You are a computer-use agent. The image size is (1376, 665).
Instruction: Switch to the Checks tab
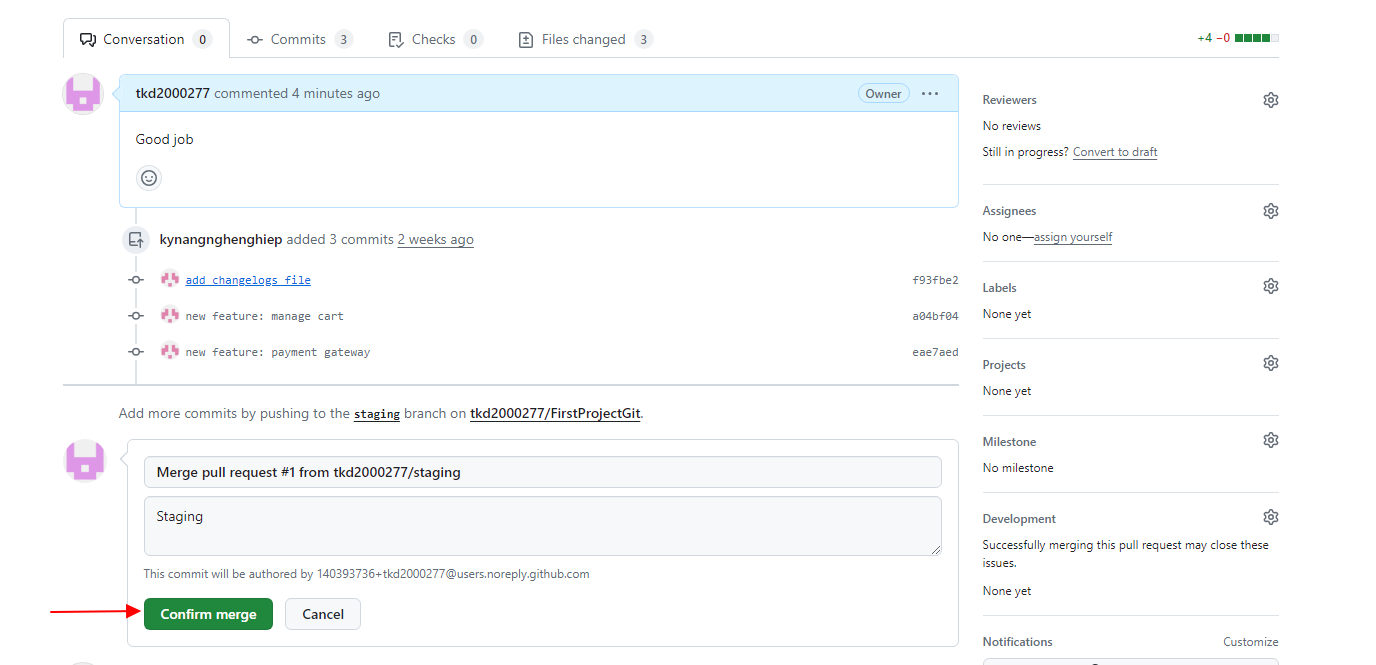[x=434, y=40]
